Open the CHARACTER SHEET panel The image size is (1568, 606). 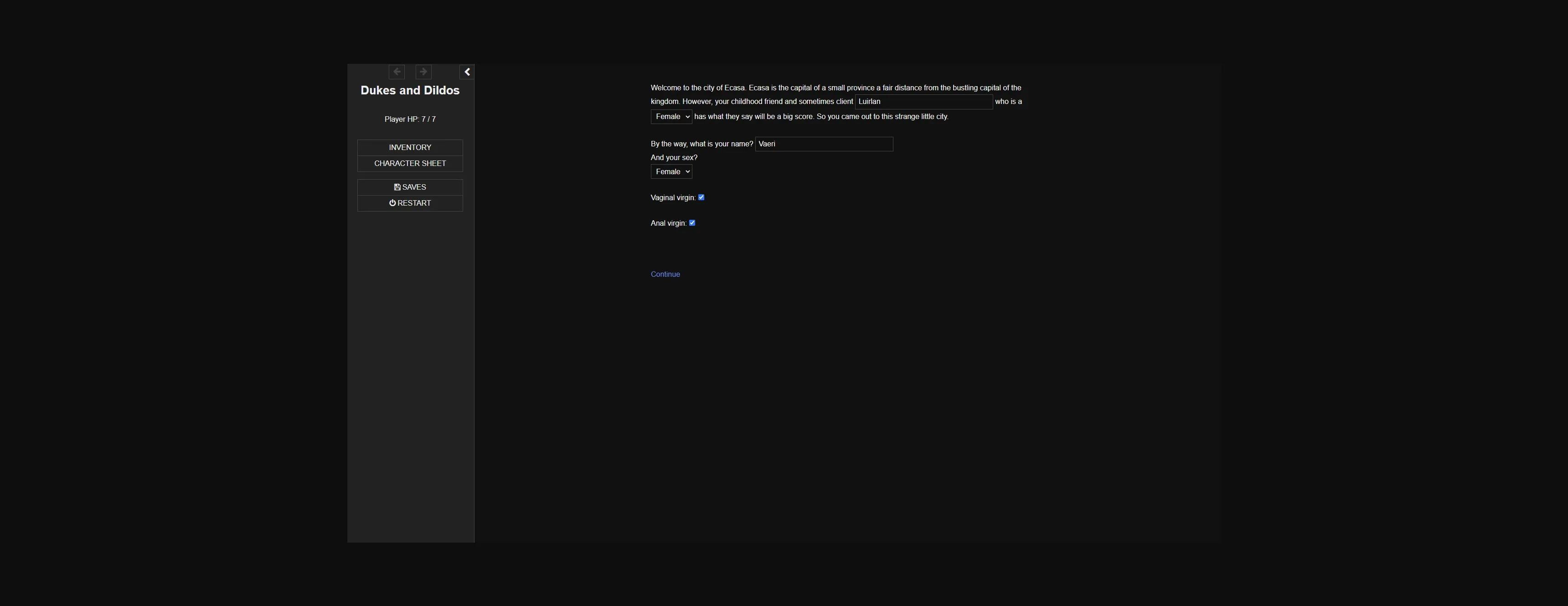coord(410,163)
